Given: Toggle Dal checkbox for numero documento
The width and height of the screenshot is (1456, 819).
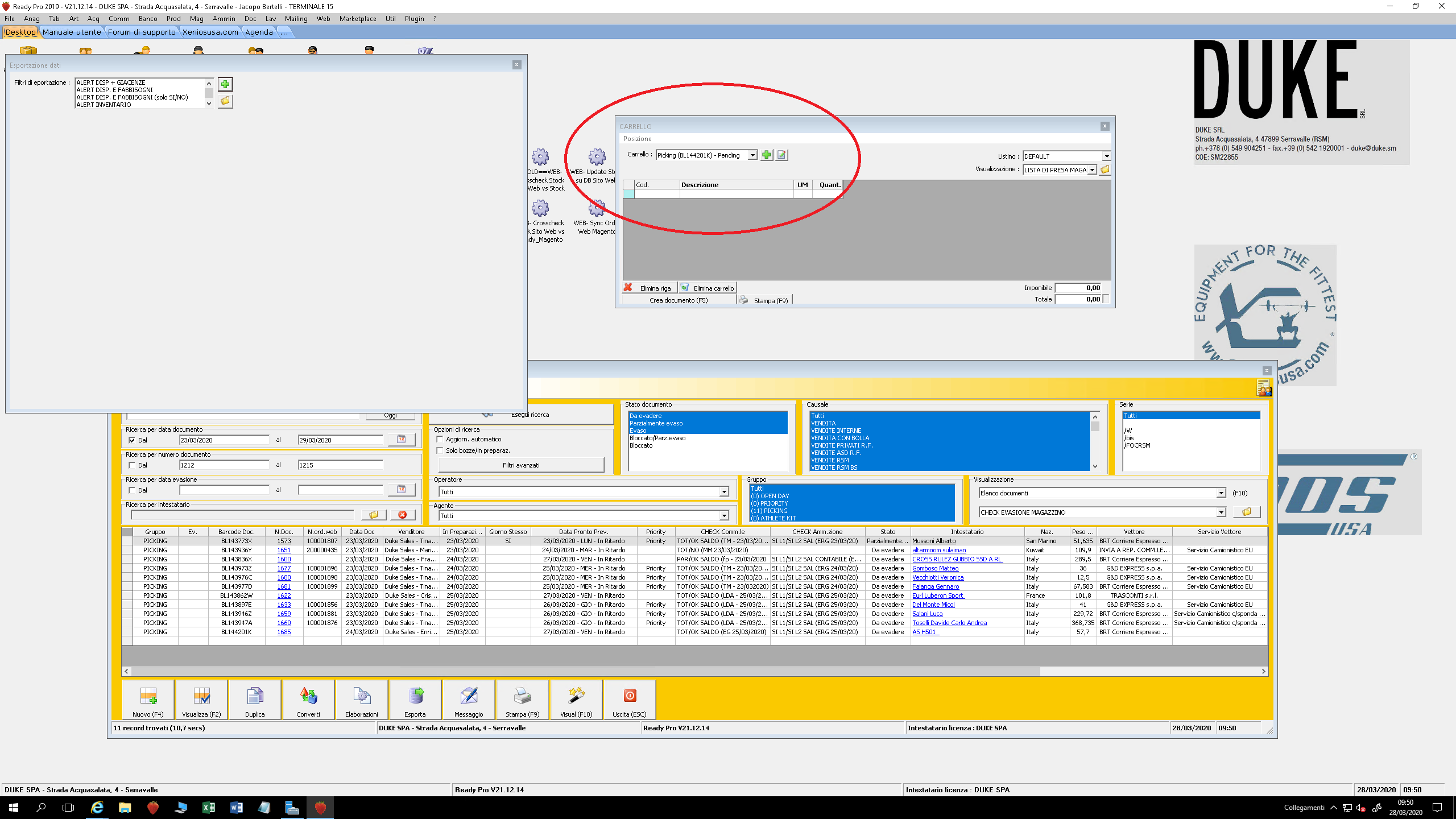Looking at the screenshot, I should (x=132, y=465).
